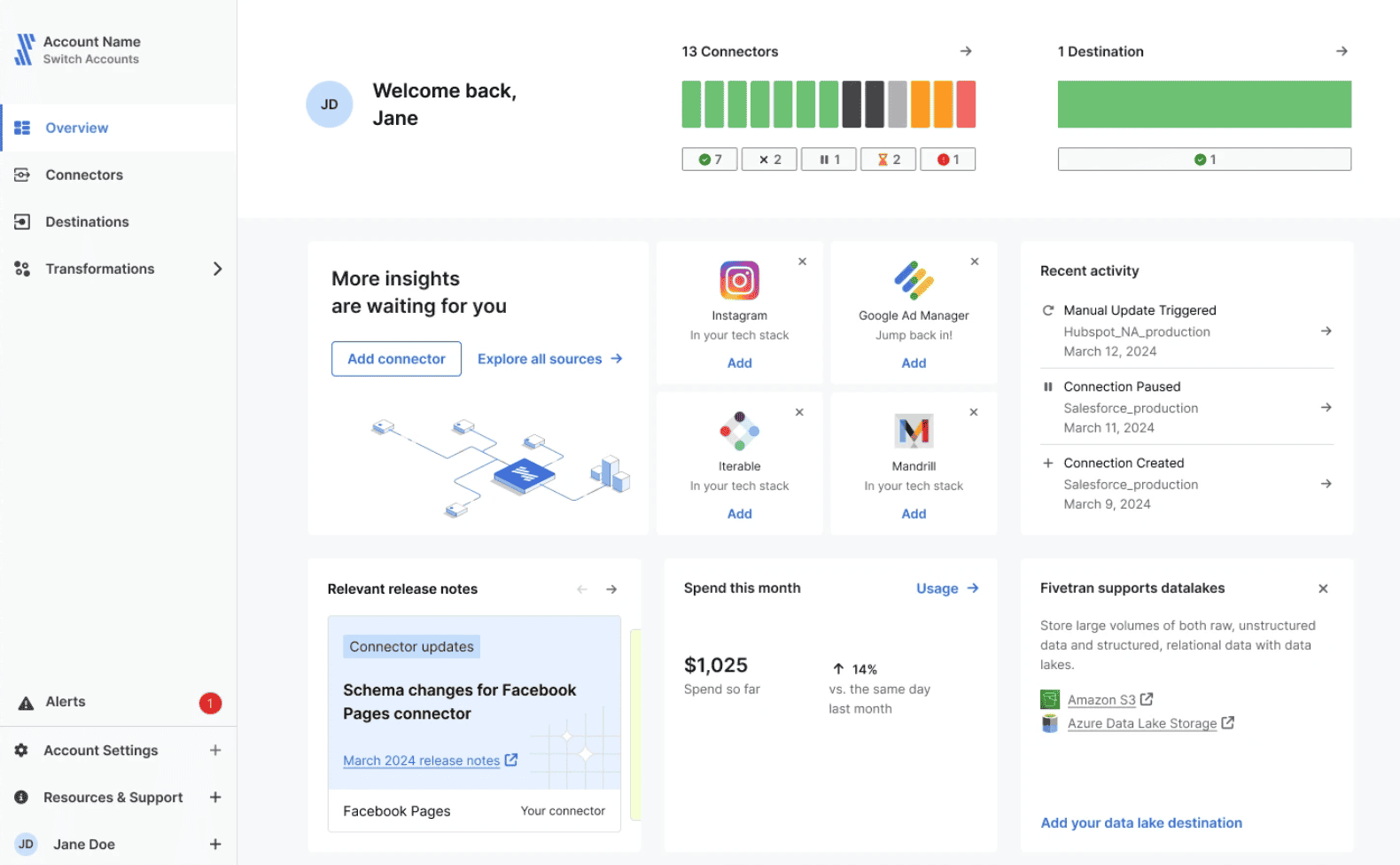Open the Connectors sidebar item
Image resolution: width=1400 pixels, height=865 pixels.
pyautogui.click(x=84, y=175)
